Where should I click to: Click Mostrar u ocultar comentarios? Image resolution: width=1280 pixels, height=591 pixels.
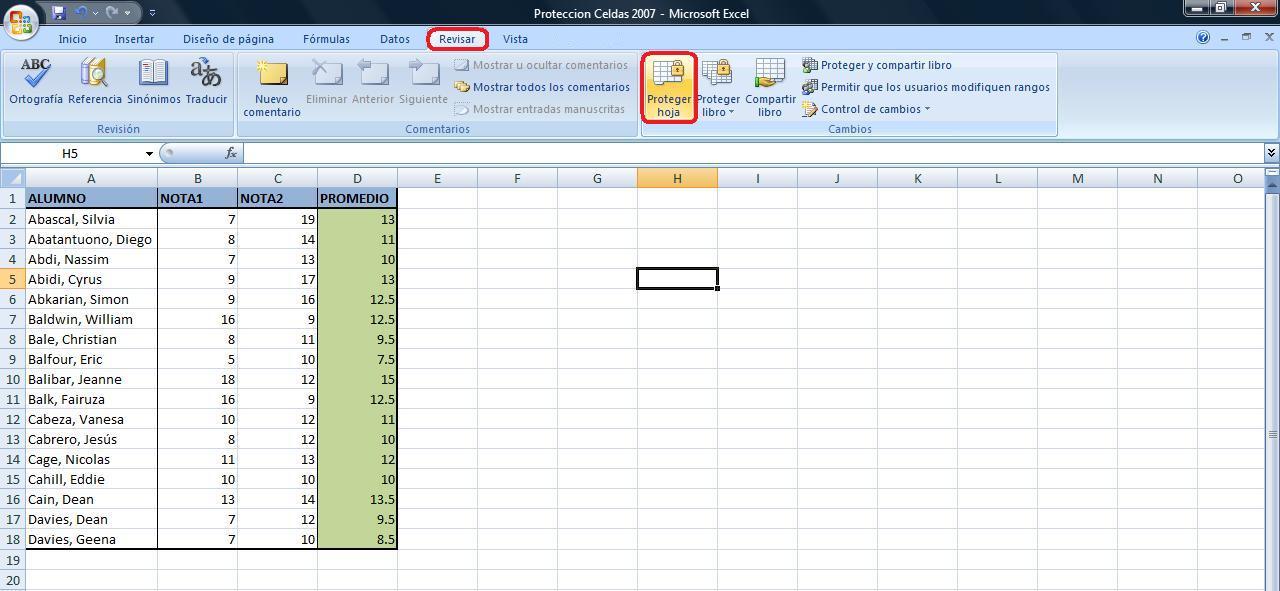coord(541,65)
